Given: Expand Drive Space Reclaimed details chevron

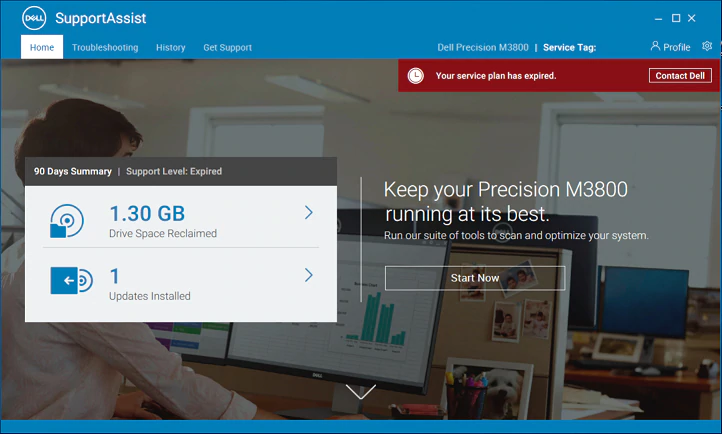Looking at the screenshot, I should [309, 213].
